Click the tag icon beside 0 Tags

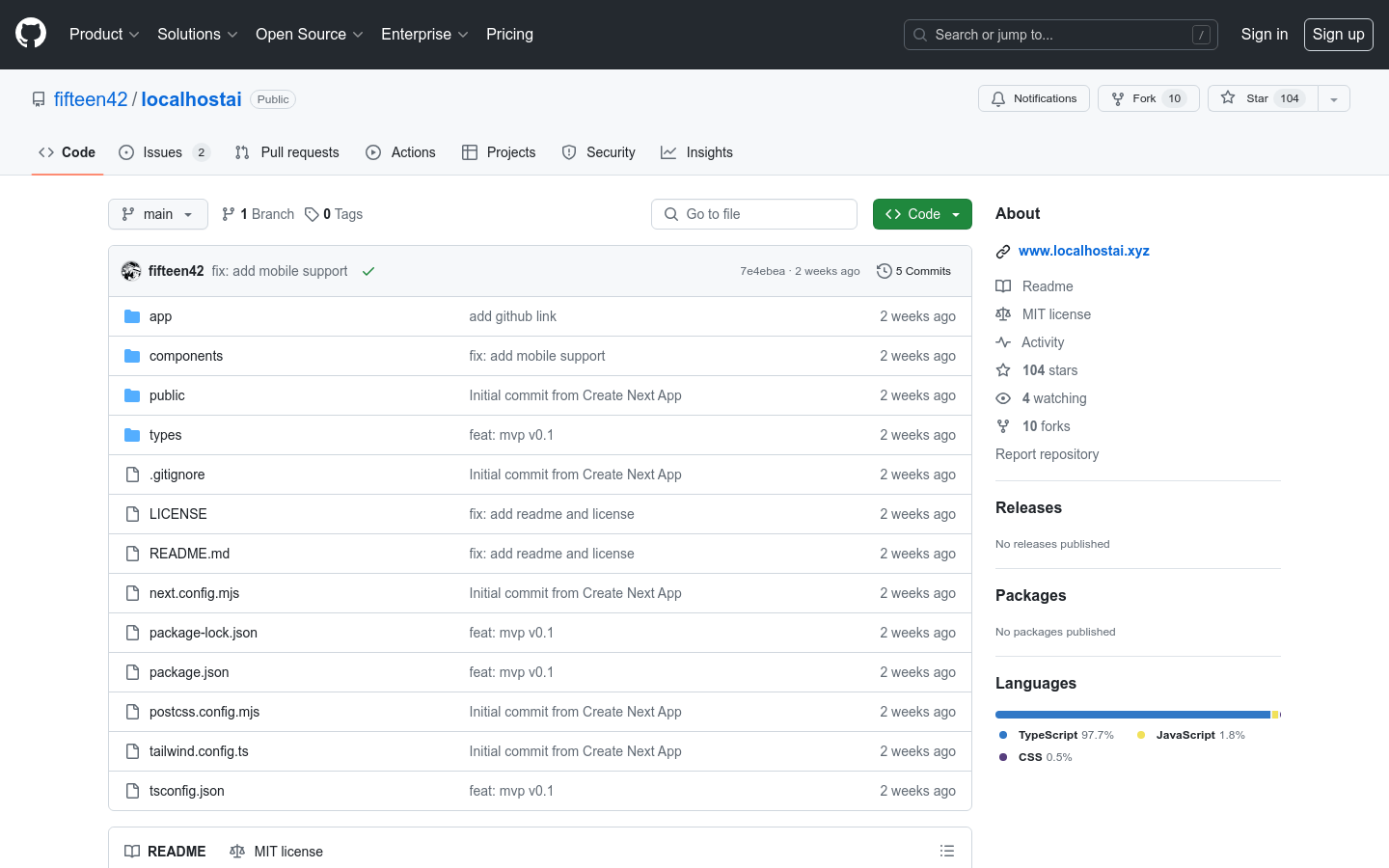point(312,214)
